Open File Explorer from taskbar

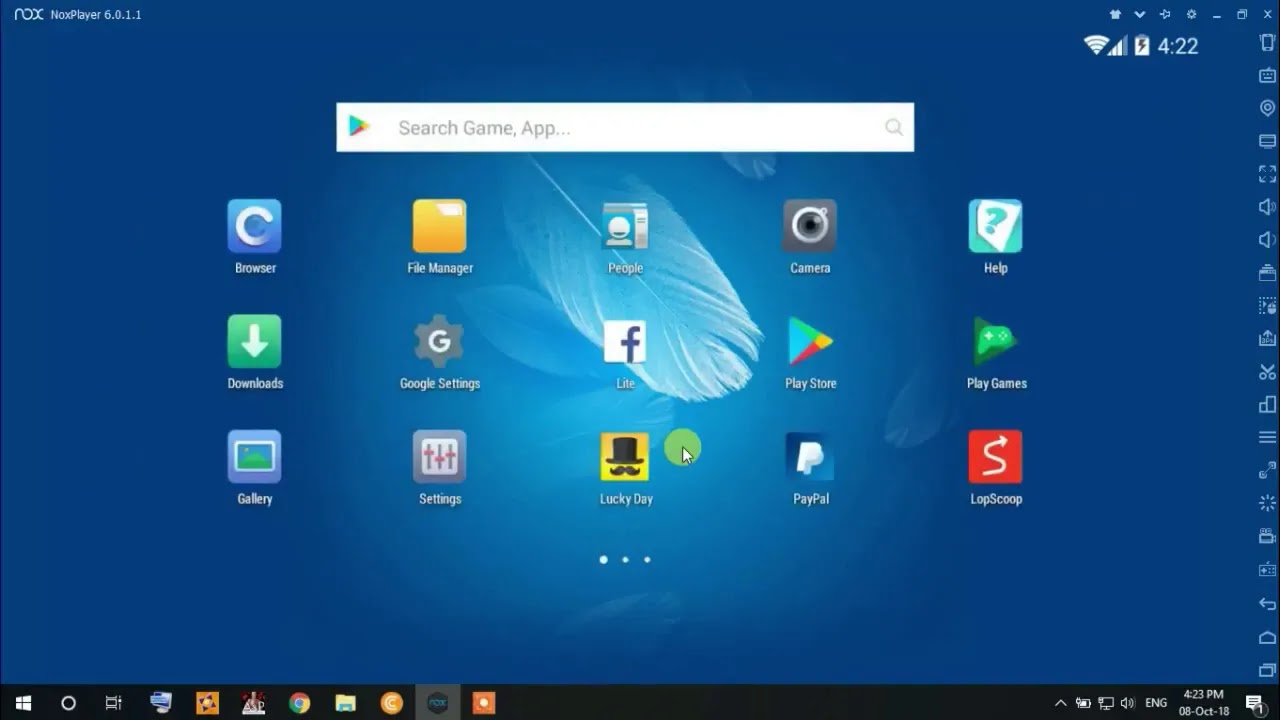[x=345, y=703]
